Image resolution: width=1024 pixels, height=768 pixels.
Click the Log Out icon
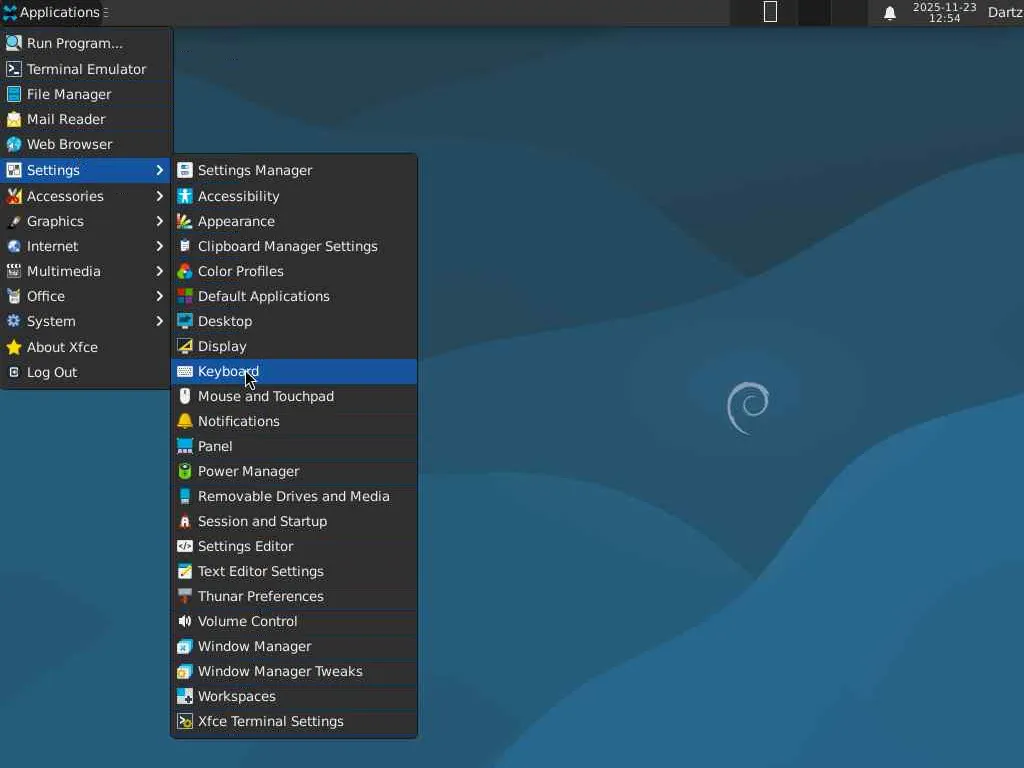[x=14, y=372]
